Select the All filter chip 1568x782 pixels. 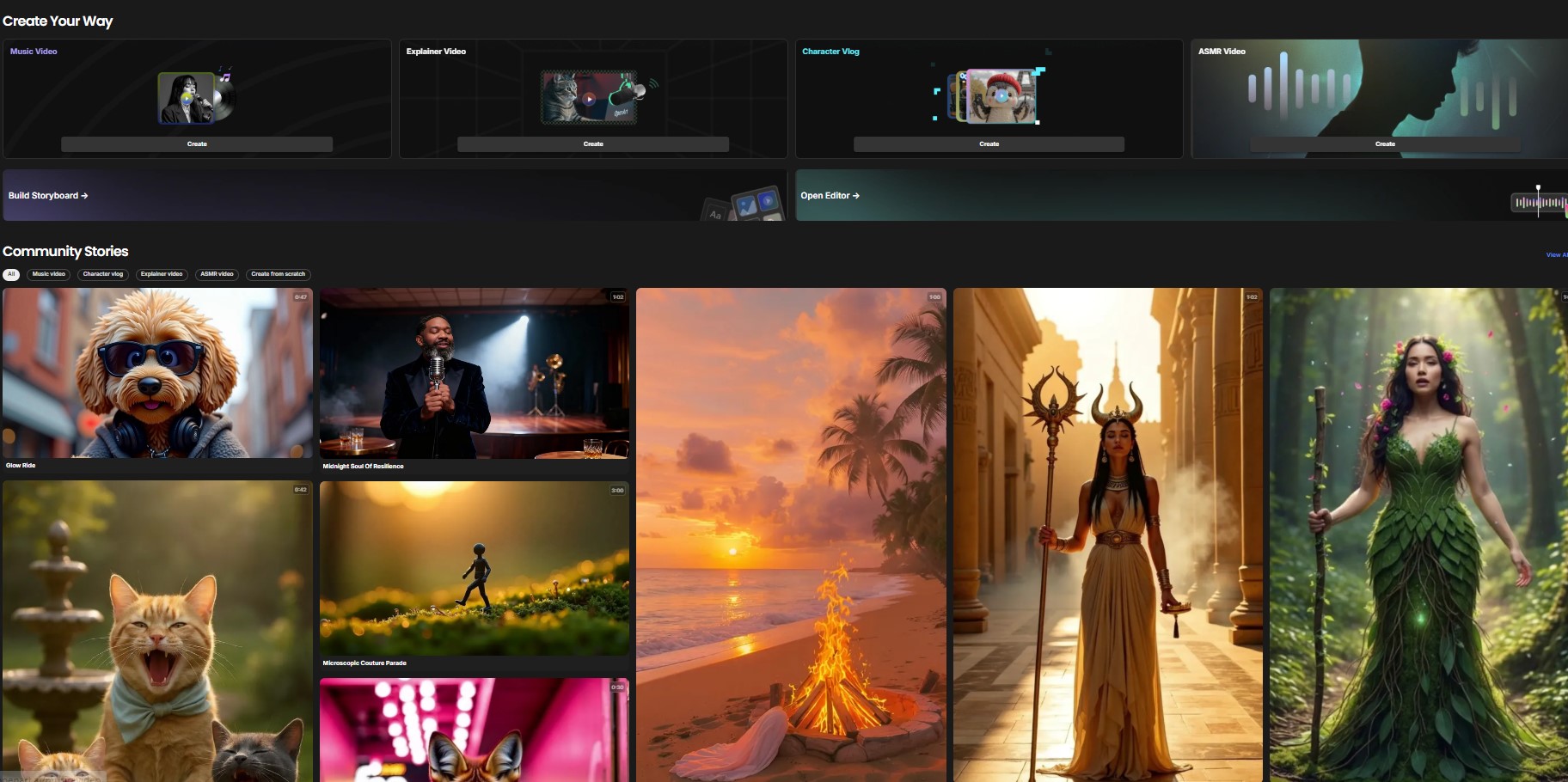[11, 274]
